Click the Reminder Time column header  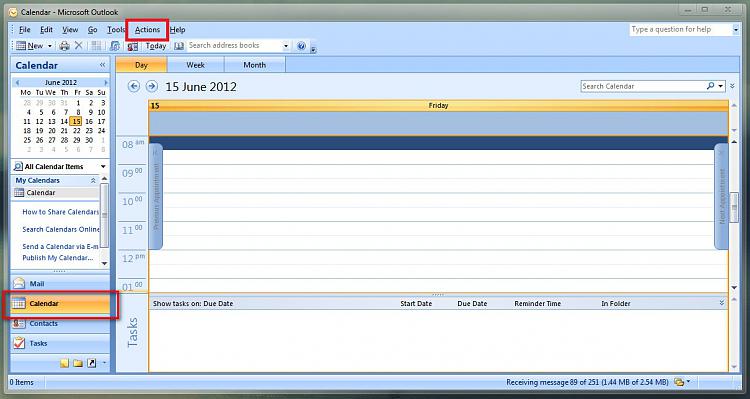[538, 304]
